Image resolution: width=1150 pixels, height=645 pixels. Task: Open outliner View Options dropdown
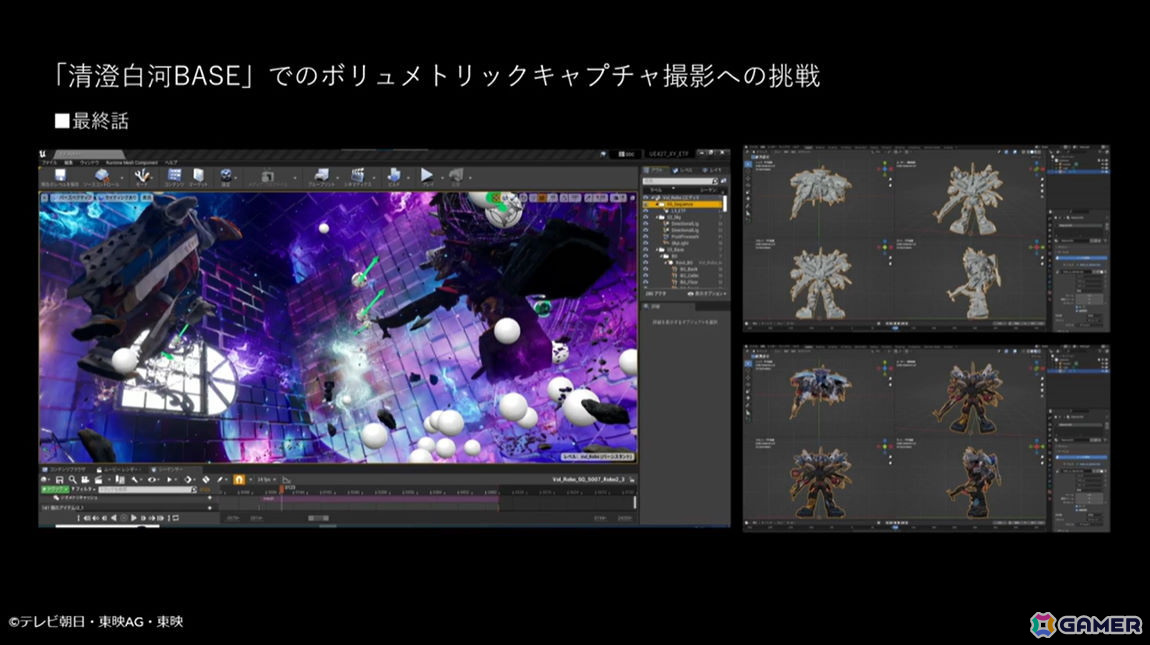tap(708, 294)
